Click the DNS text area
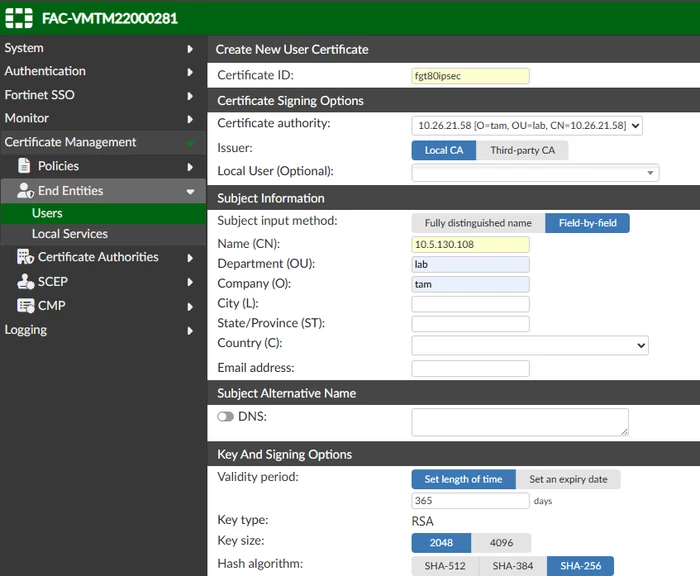 [x=520, y=422]
